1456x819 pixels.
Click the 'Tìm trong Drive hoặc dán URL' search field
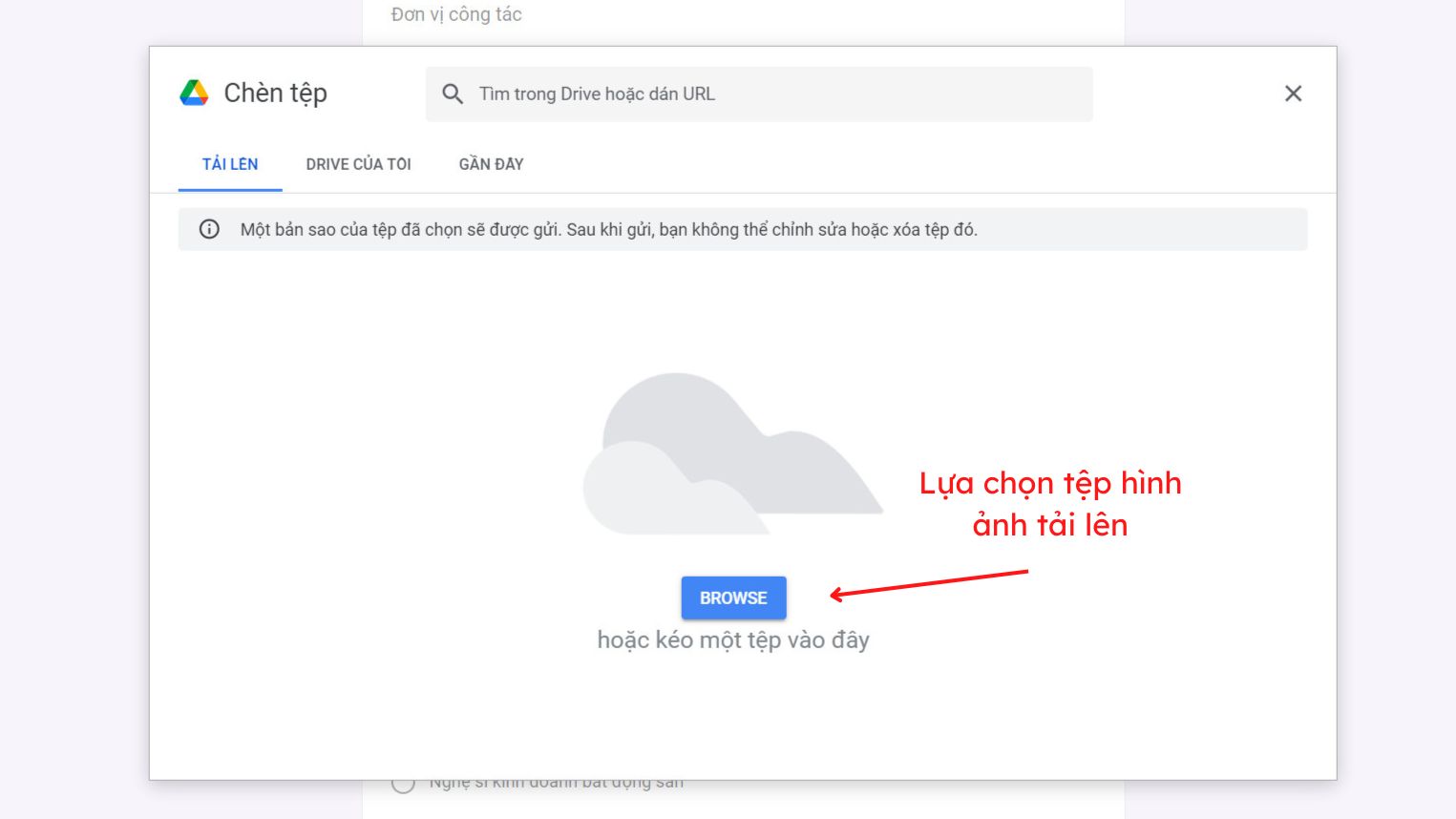(x=759, y=94)
